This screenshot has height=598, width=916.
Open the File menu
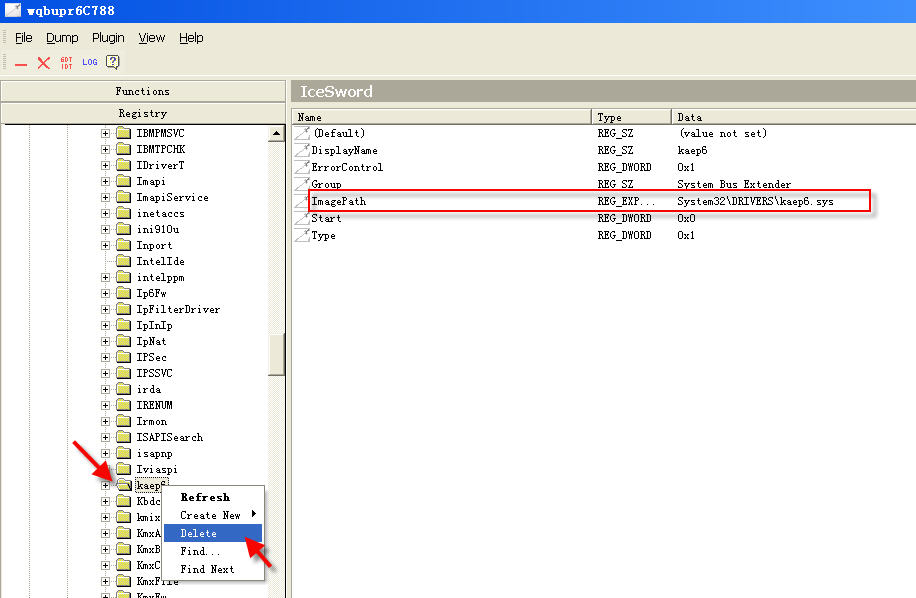[x=23, y=38]
